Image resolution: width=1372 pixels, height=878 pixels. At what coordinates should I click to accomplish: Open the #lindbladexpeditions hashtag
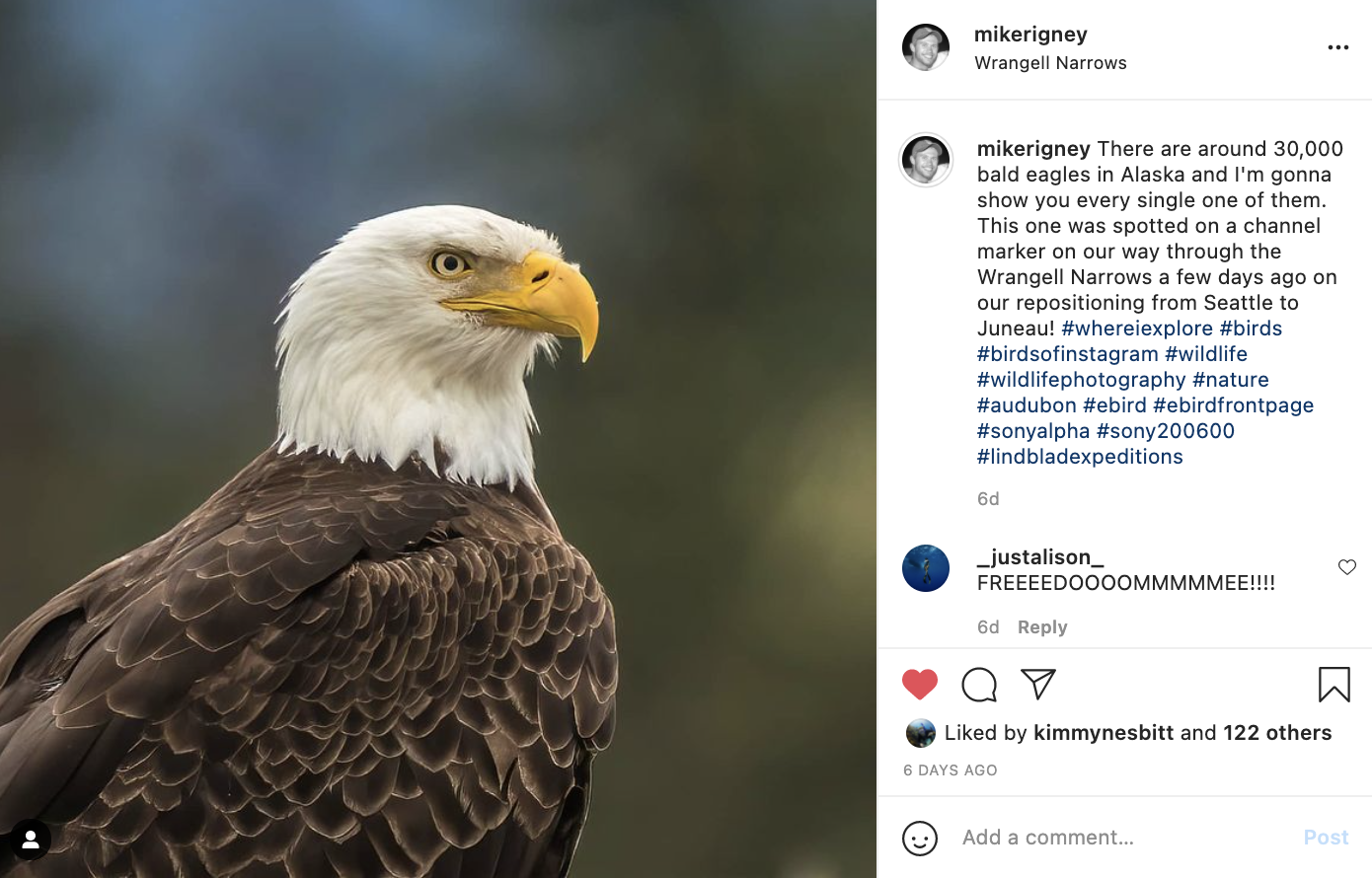[1080, 457]
